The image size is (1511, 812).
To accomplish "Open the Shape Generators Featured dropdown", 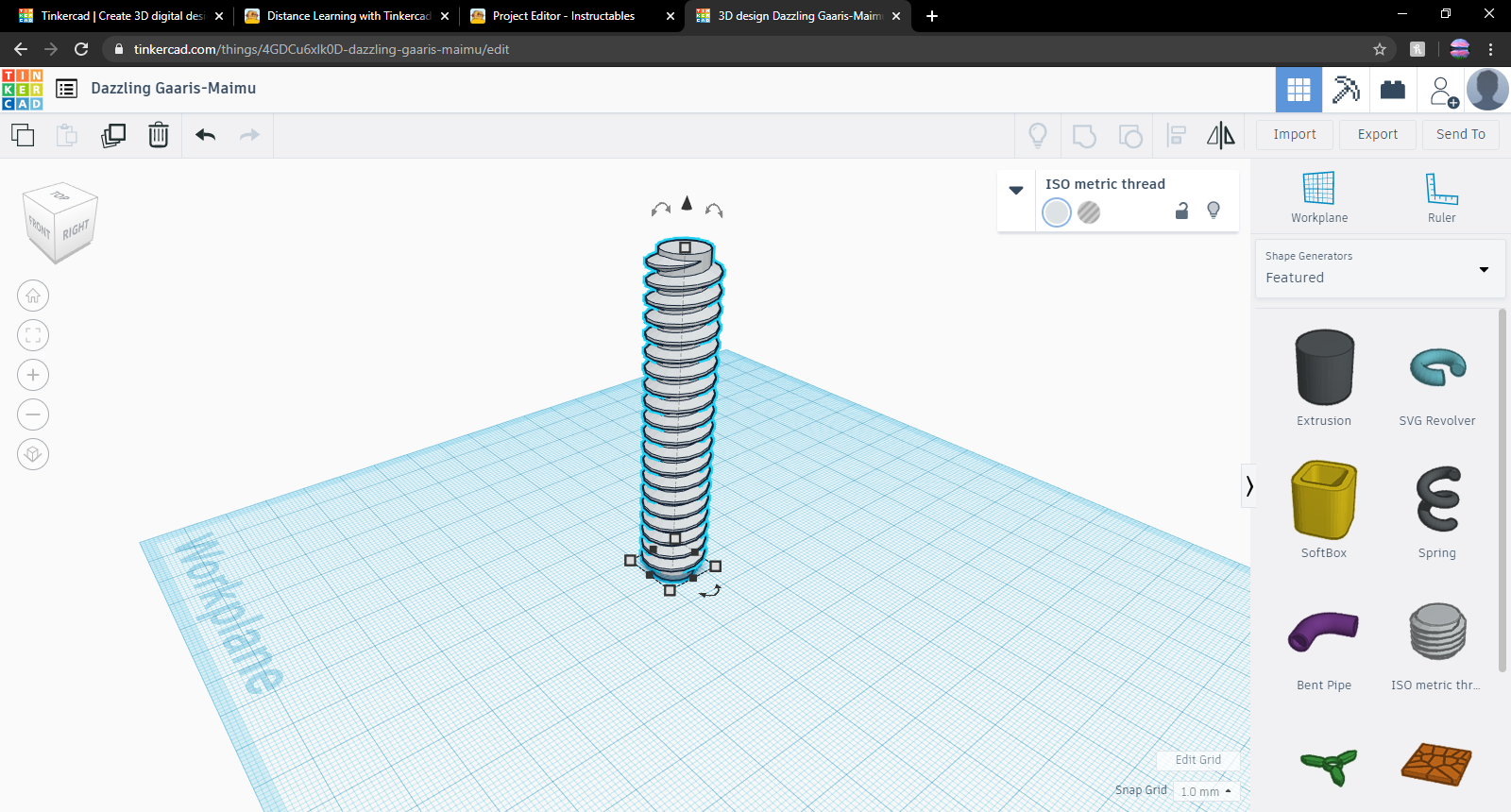I will coord(1379,269).
